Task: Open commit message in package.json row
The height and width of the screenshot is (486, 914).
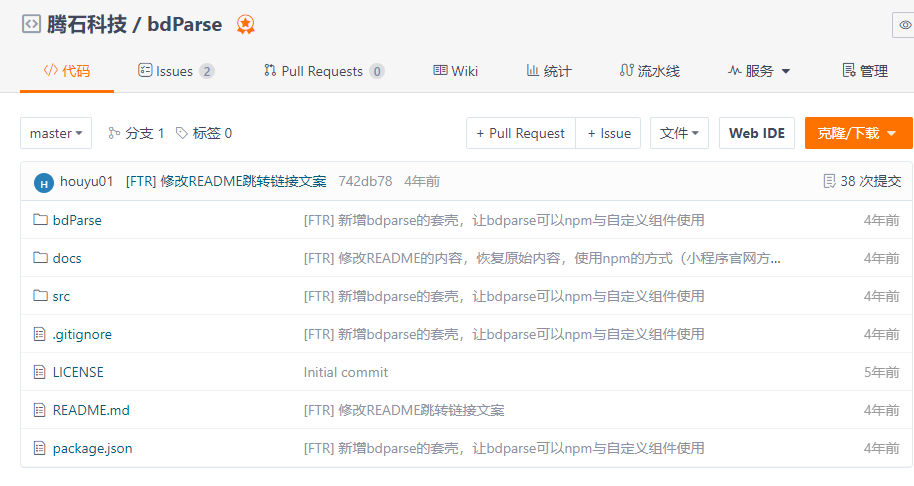Action: (504, 448)
